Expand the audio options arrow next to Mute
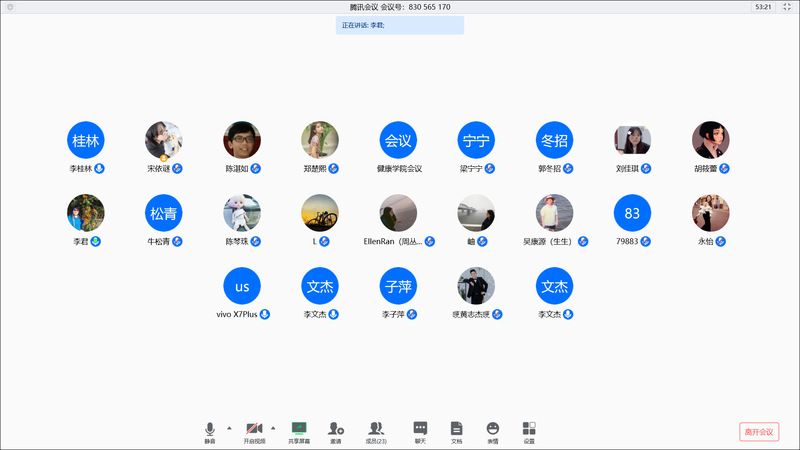This screenshot has width=800, height=450. click(229, 427)
